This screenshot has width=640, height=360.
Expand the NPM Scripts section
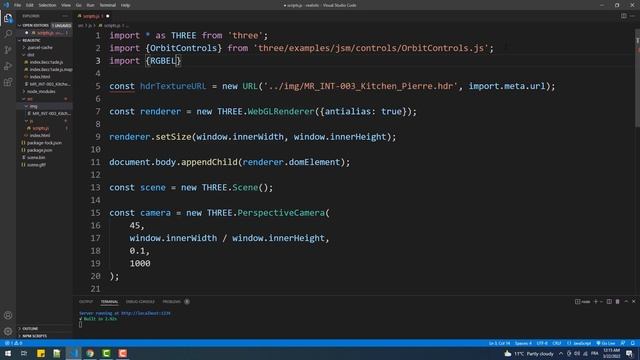point(44,336)
